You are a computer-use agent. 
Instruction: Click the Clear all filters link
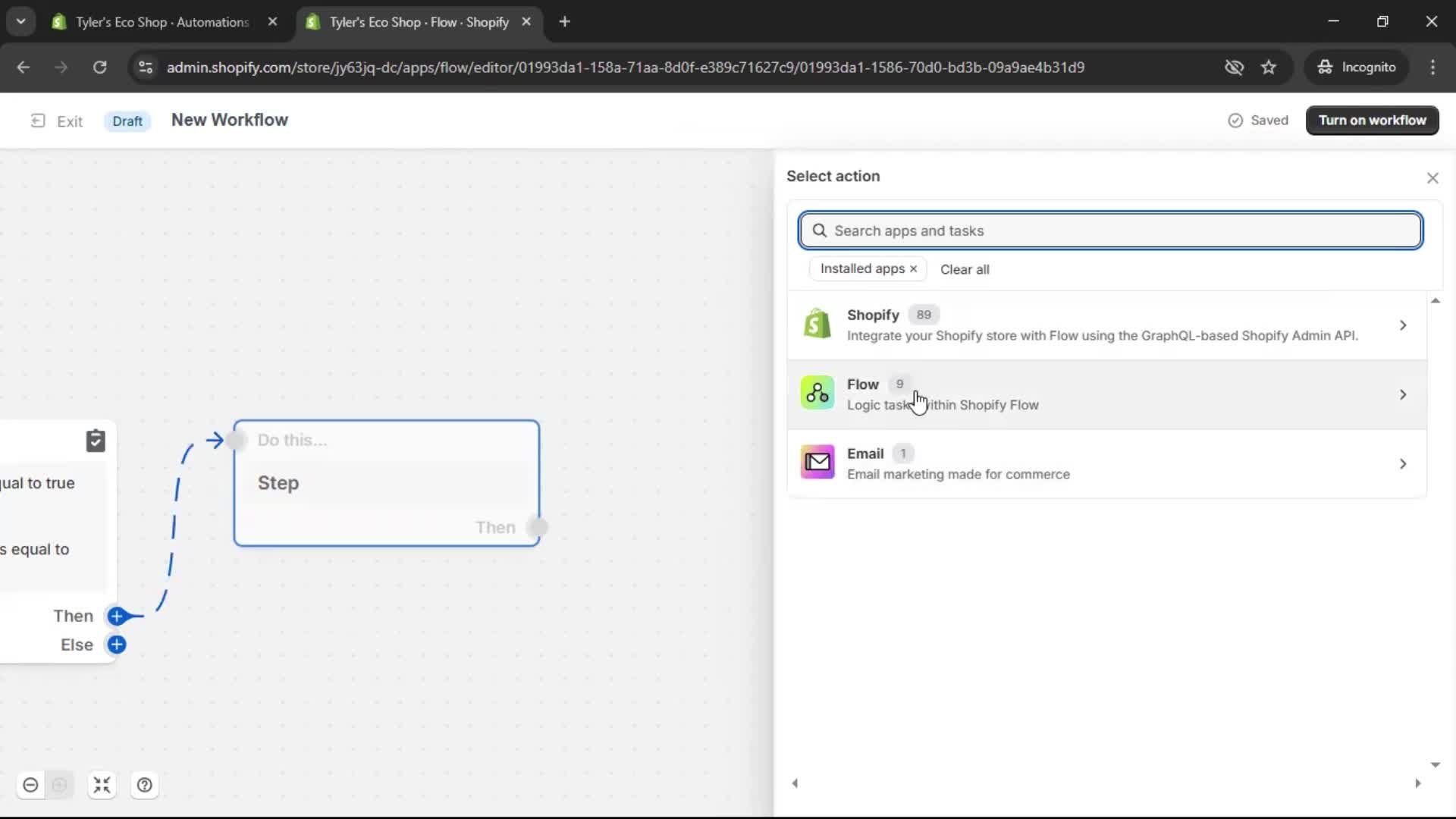point(965,269)
